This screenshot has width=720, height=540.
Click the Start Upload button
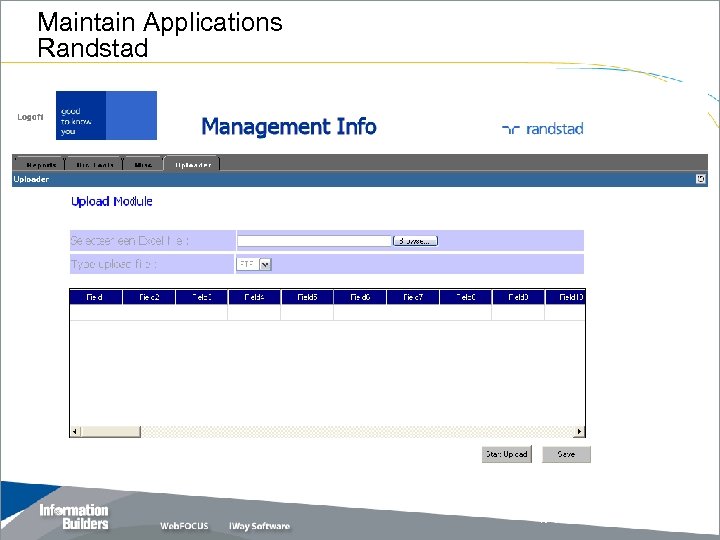click(x=506, y=454)
